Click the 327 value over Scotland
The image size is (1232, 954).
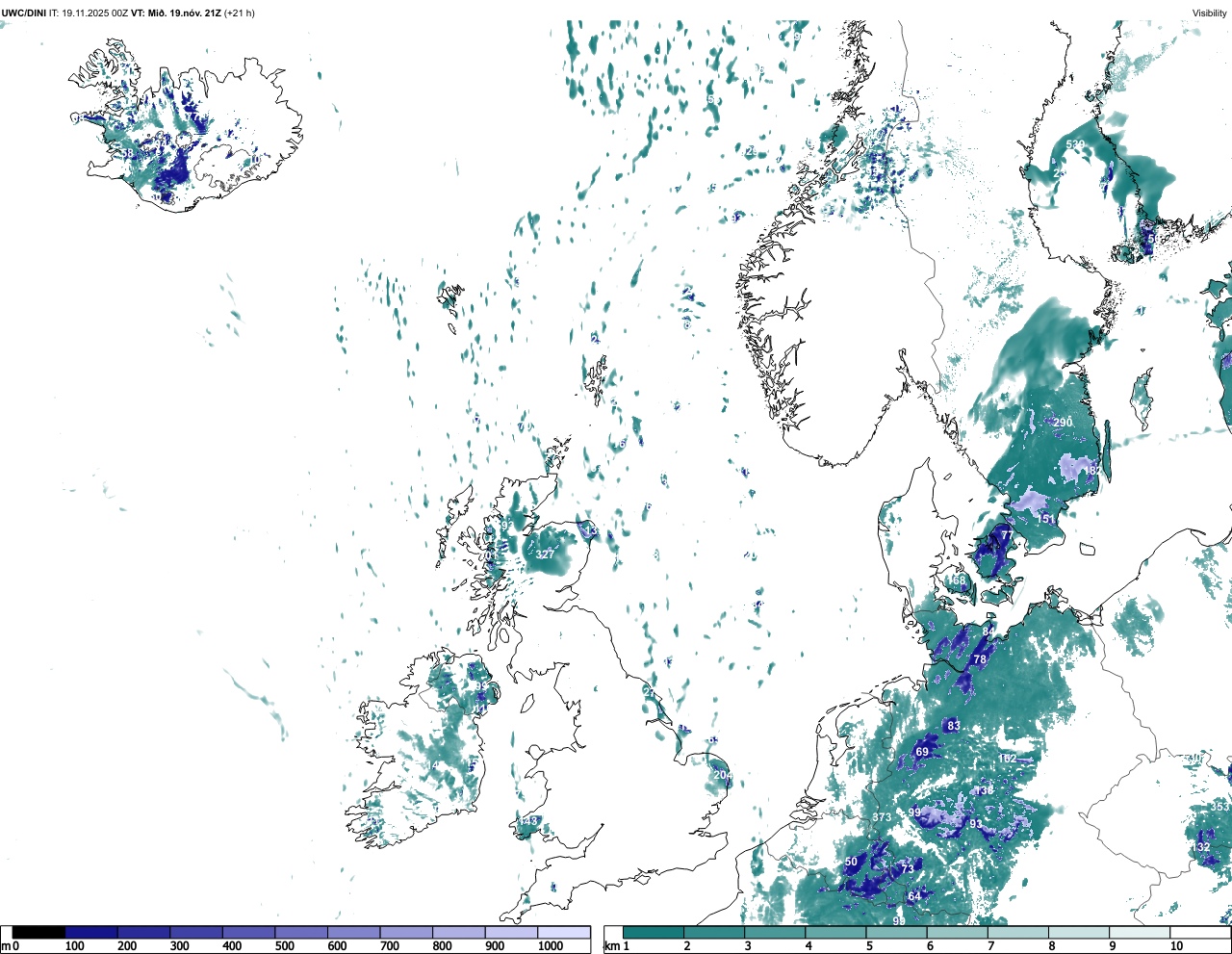point(545,554)
